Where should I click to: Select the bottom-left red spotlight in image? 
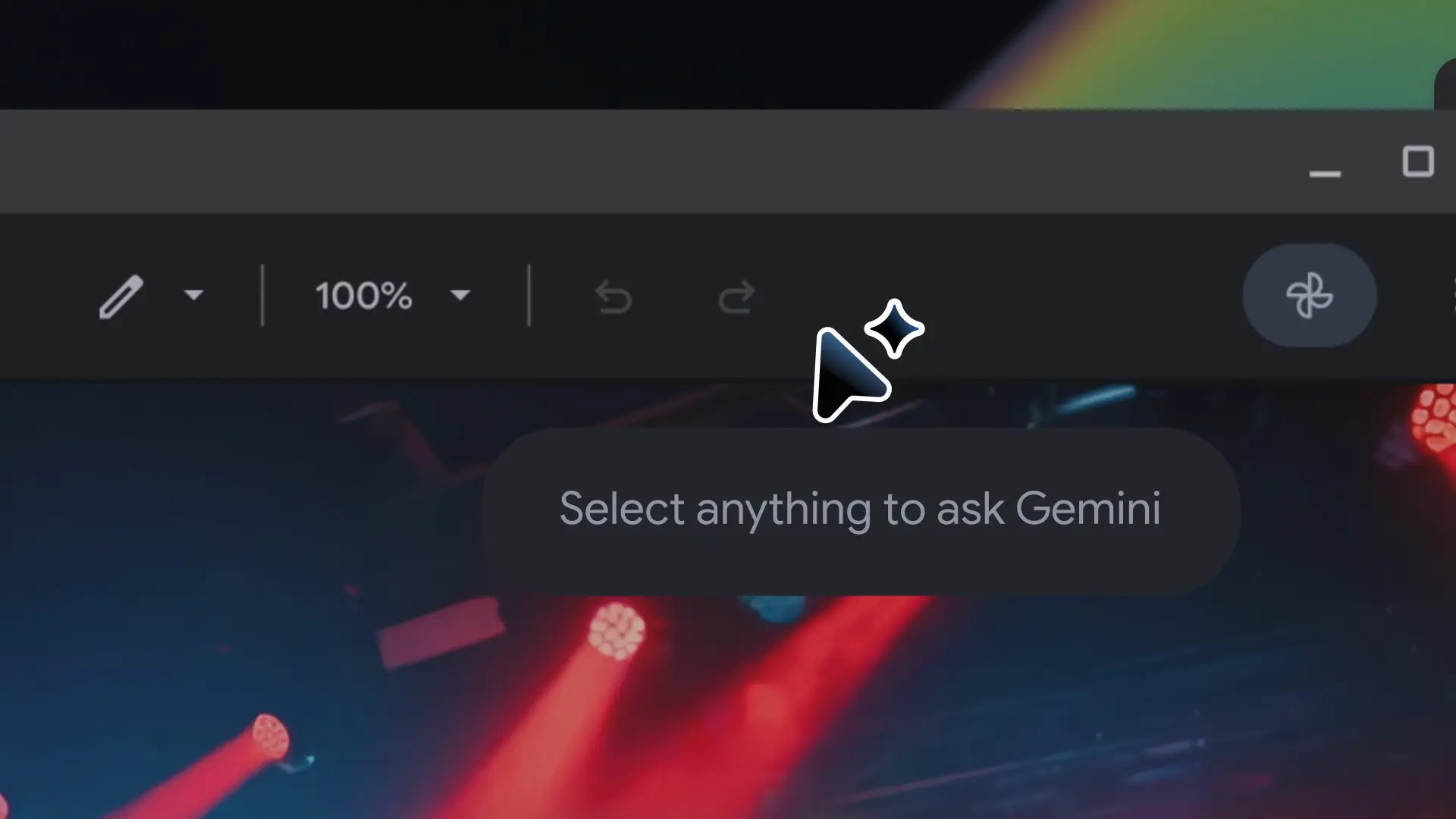point(270,736)
